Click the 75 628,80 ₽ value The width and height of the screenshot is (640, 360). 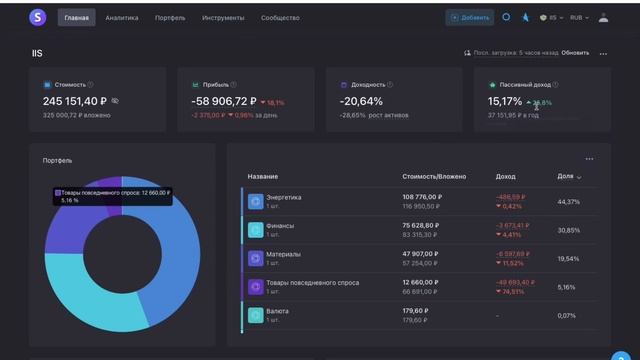click(421, 225)
